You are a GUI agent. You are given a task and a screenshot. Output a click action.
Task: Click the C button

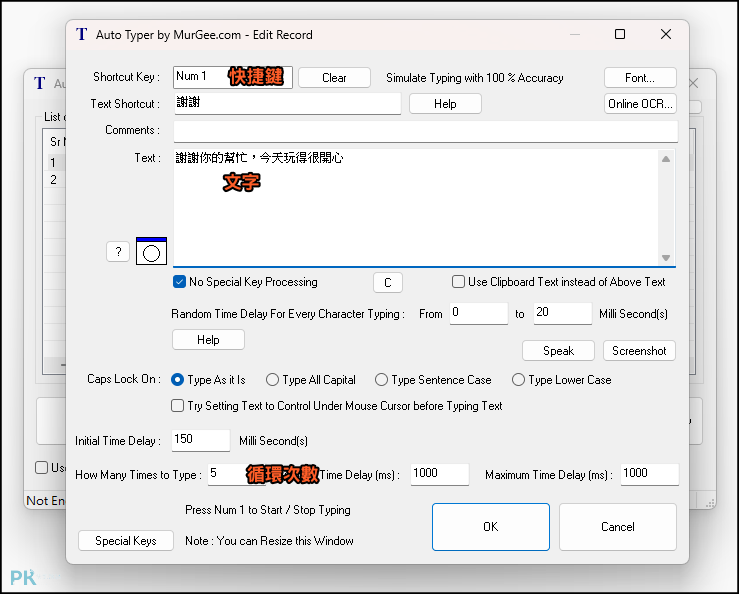coord(388,283)
